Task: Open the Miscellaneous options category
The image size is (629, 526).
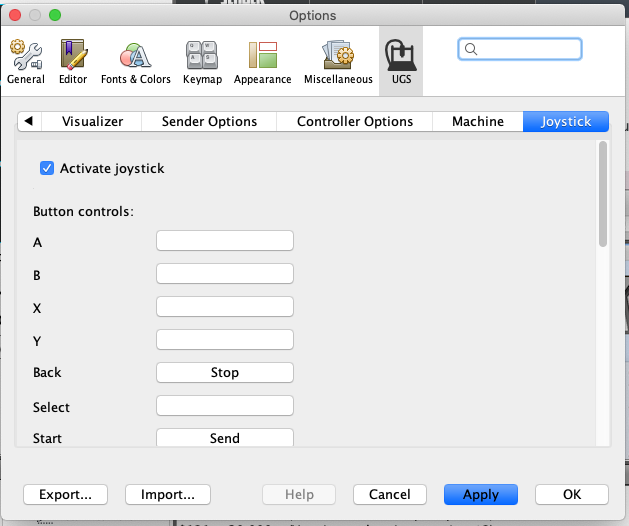Action: coord(336,62)
